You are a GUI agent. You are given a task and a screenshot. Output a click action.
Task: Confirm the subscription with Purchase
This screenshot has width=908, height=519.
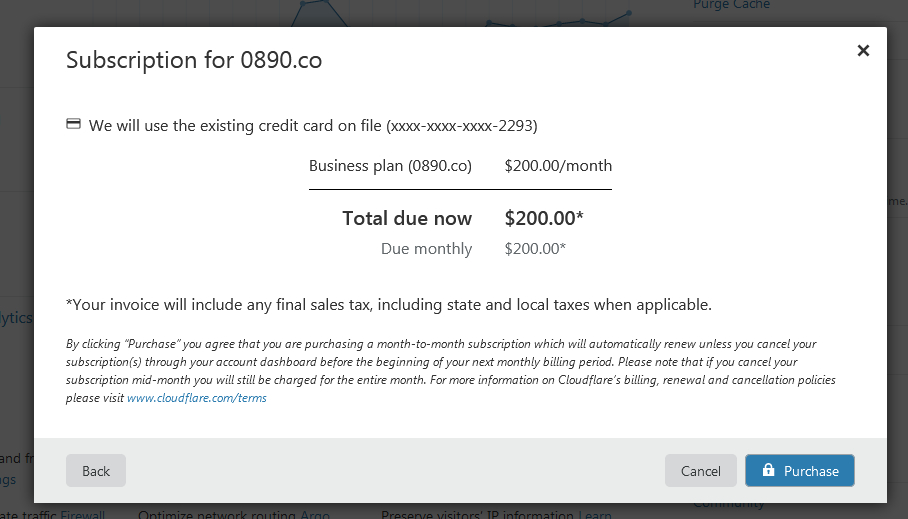click(800, 470)
